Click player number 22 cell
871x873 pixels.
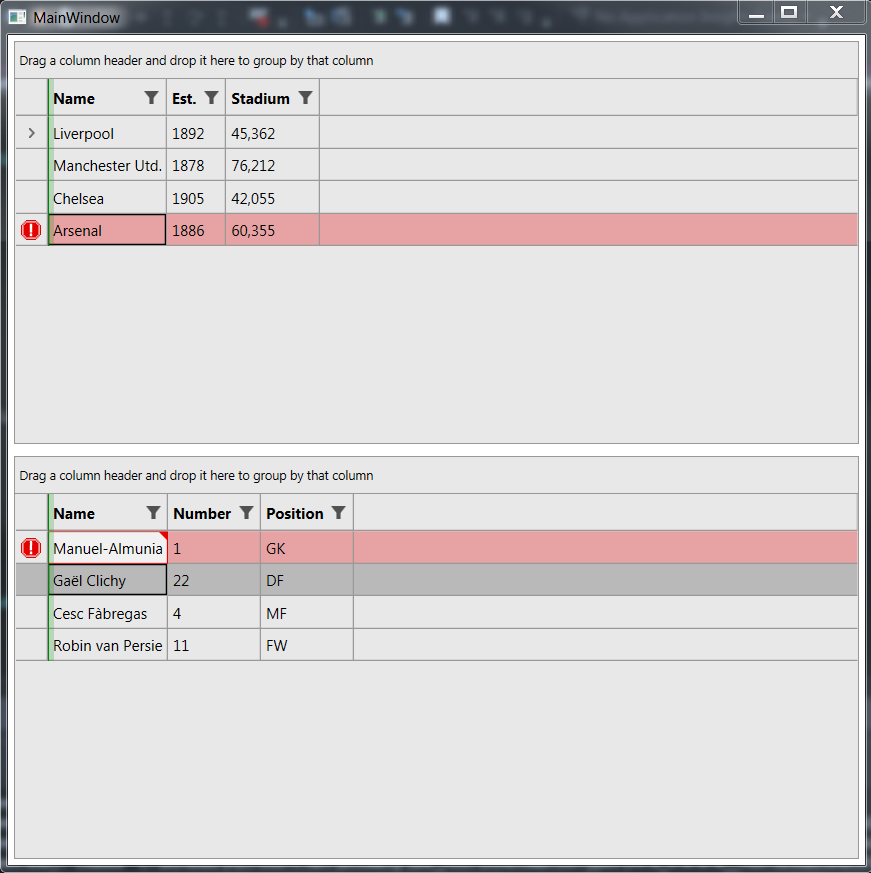(214, 580)
